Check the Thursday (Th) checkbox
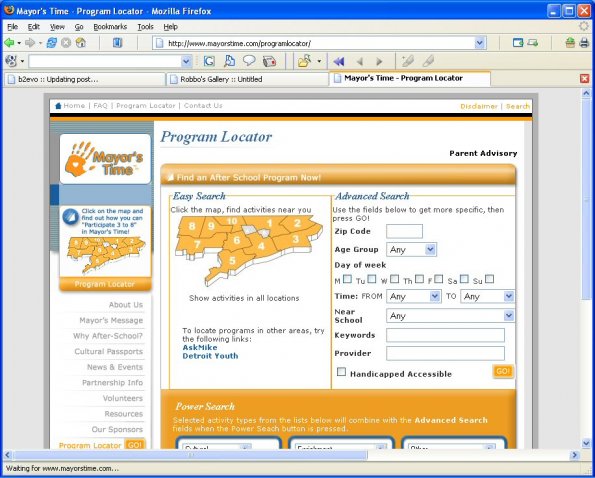595x478 pixels. [419, 279]
